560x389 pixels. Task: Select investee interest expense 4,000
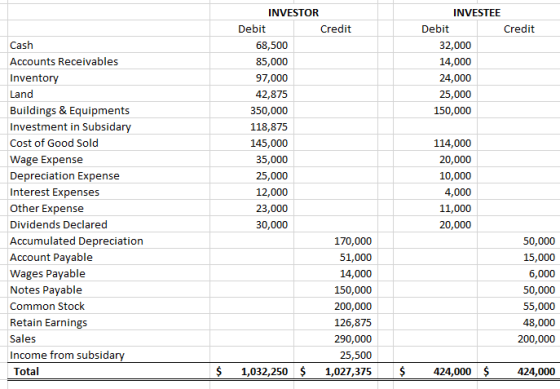pyautogui.click(x=458, y=192)
